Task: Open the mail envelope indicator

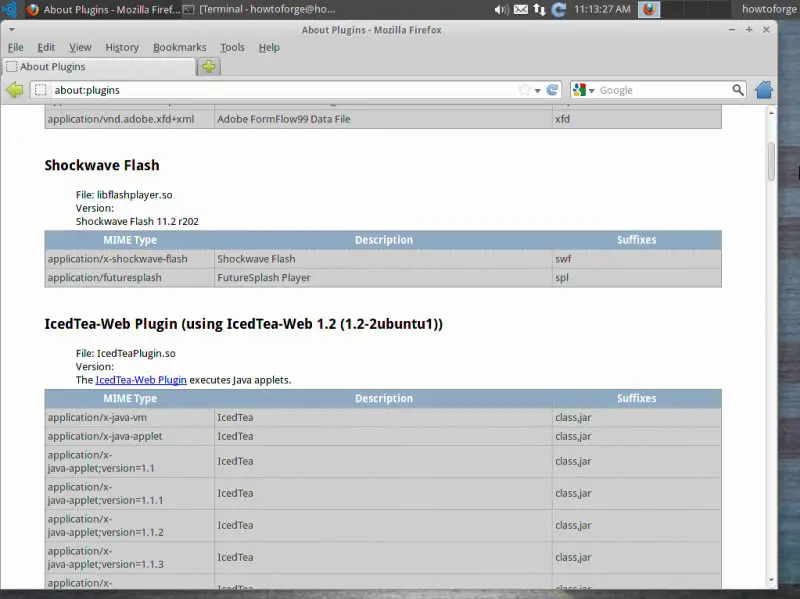Action: [x=520, y=9]
